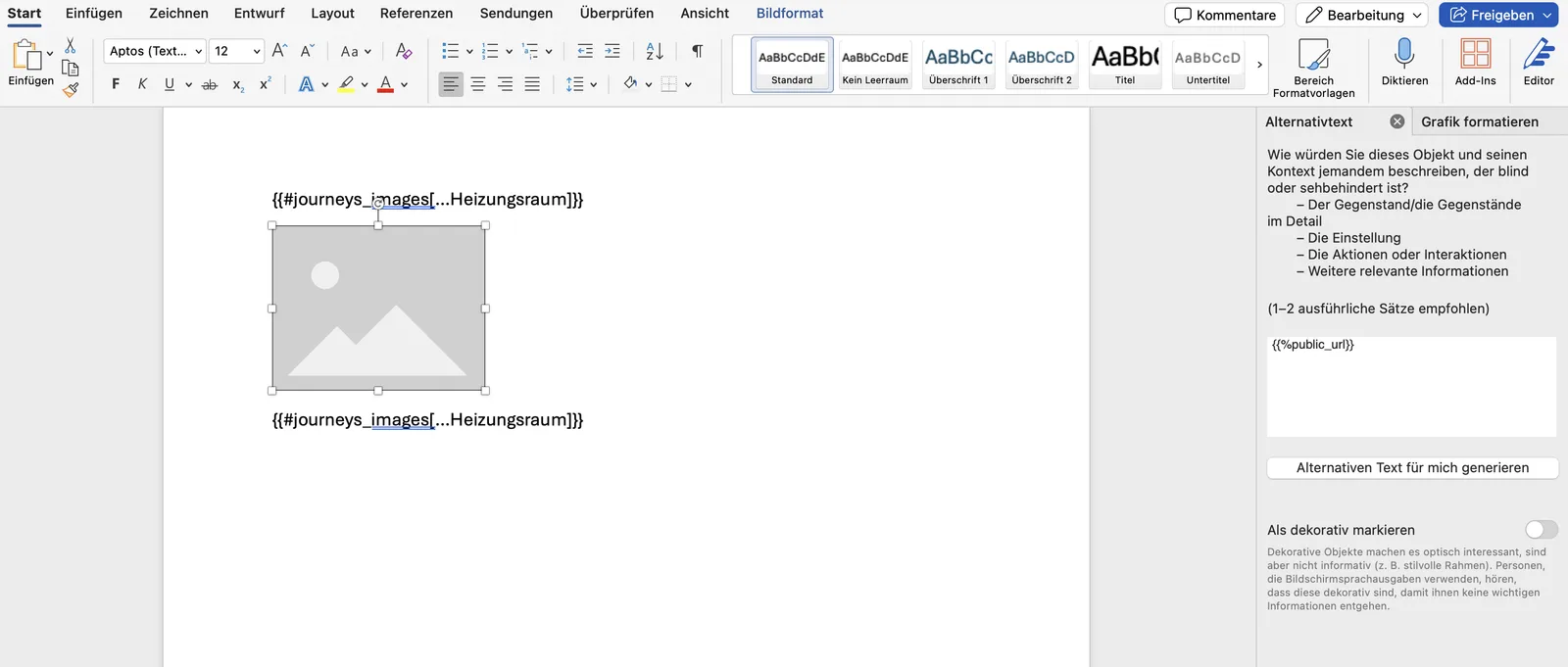Apply the Standard style

(x=792, y=65)
